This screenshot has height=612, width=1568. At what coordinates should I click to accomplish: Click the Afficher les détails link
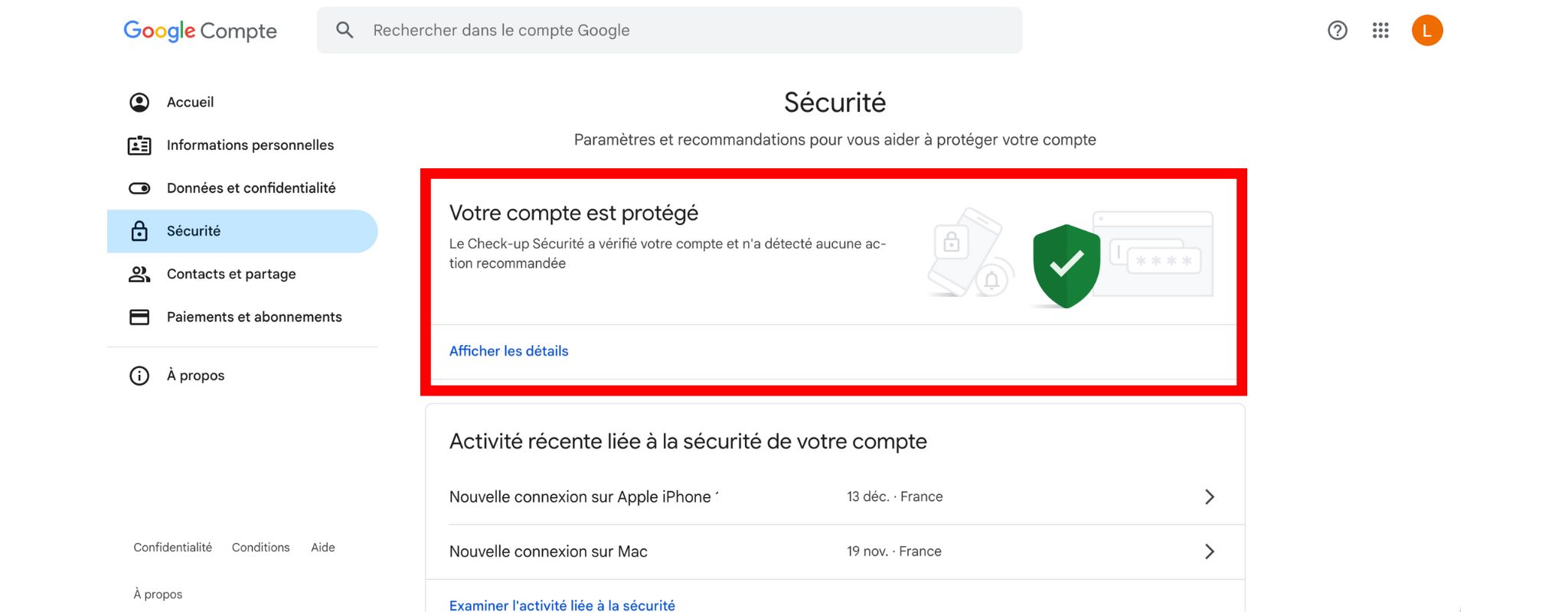tap(508, 351)
